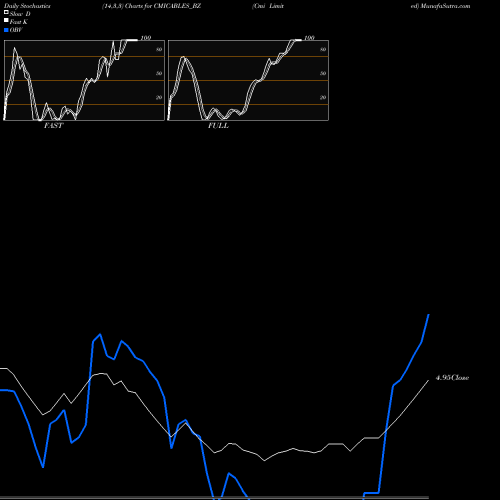Click the blue OBV legend swatch
Screen dimensions: 500x500
click(x=6, y=30)
